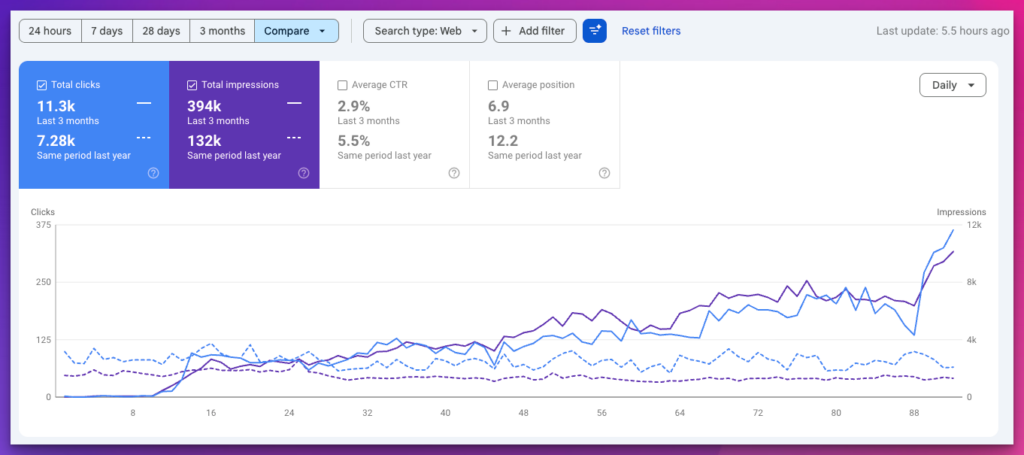Open the Daily granularity dropdown
The image size is (1024, 455).
[x=952, y=85]
